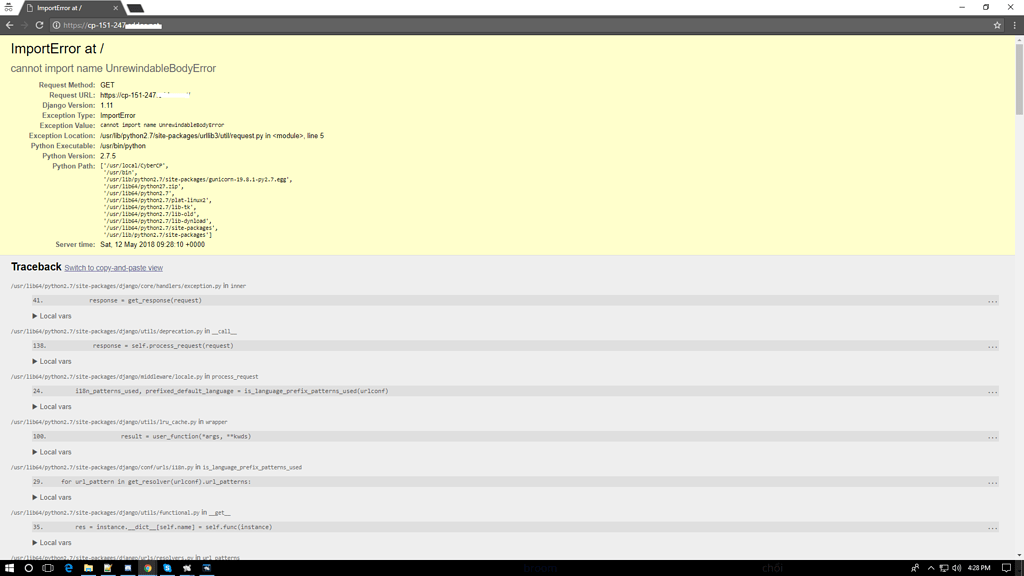Click code line 'result = user_function(*args, **kwds)'
This screenshot has width=1024, height=576.
coord(185,436)
